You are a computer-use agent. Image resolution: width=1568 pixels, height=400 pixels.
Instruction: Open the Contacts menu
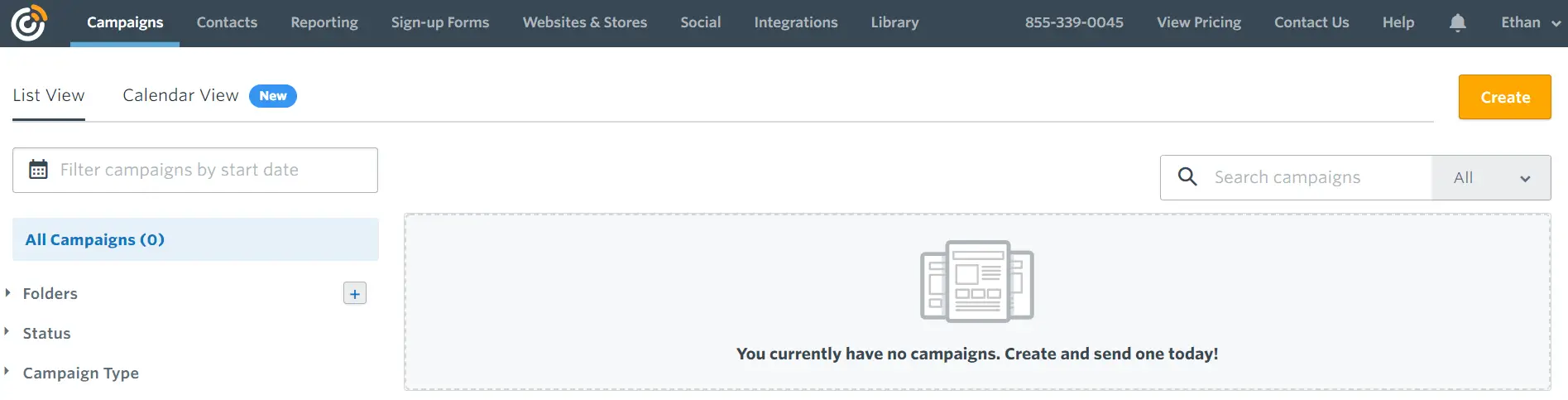point(227,22)
